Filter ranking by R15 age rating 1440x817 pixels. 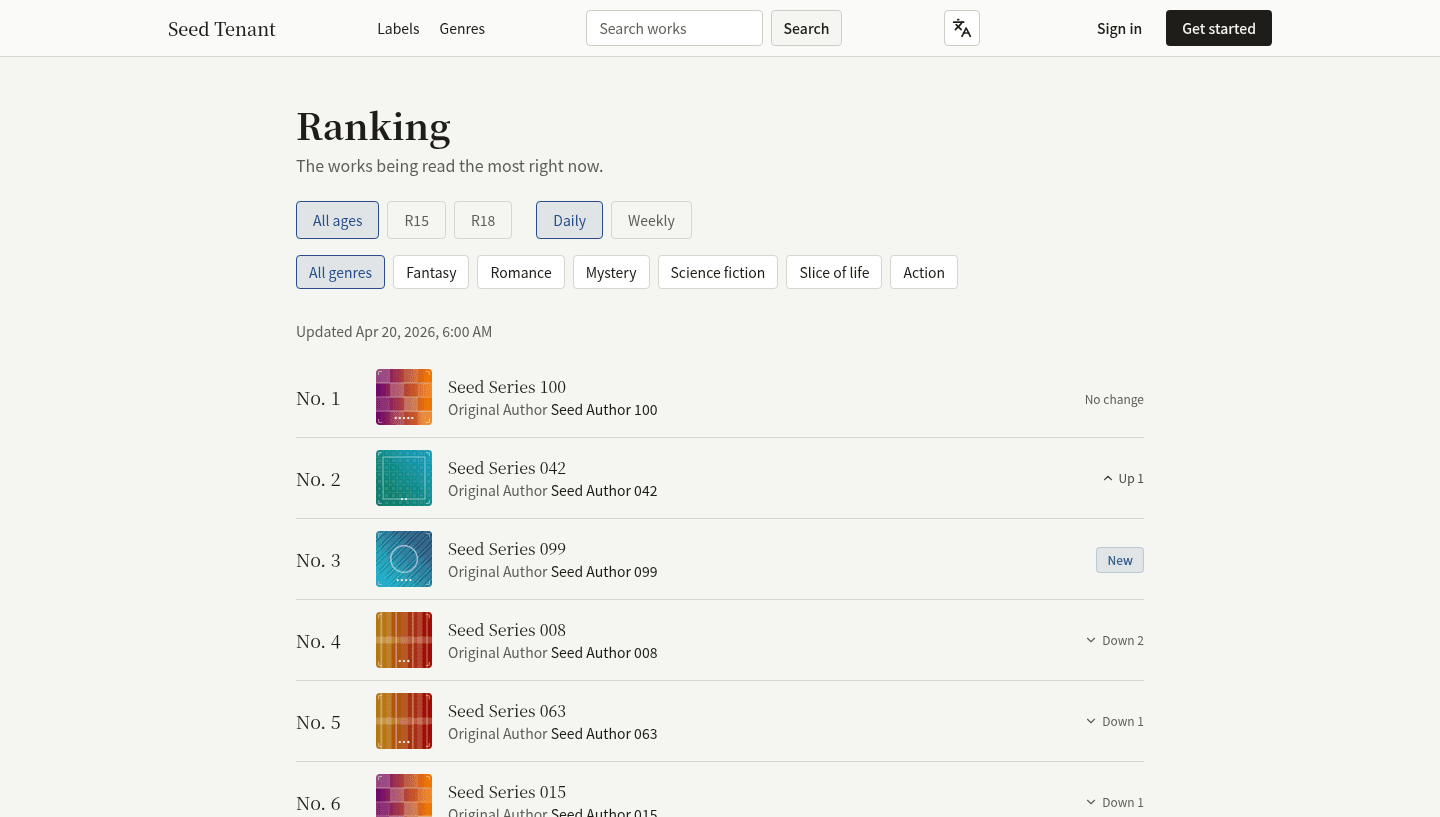click(x=416, y=220)
